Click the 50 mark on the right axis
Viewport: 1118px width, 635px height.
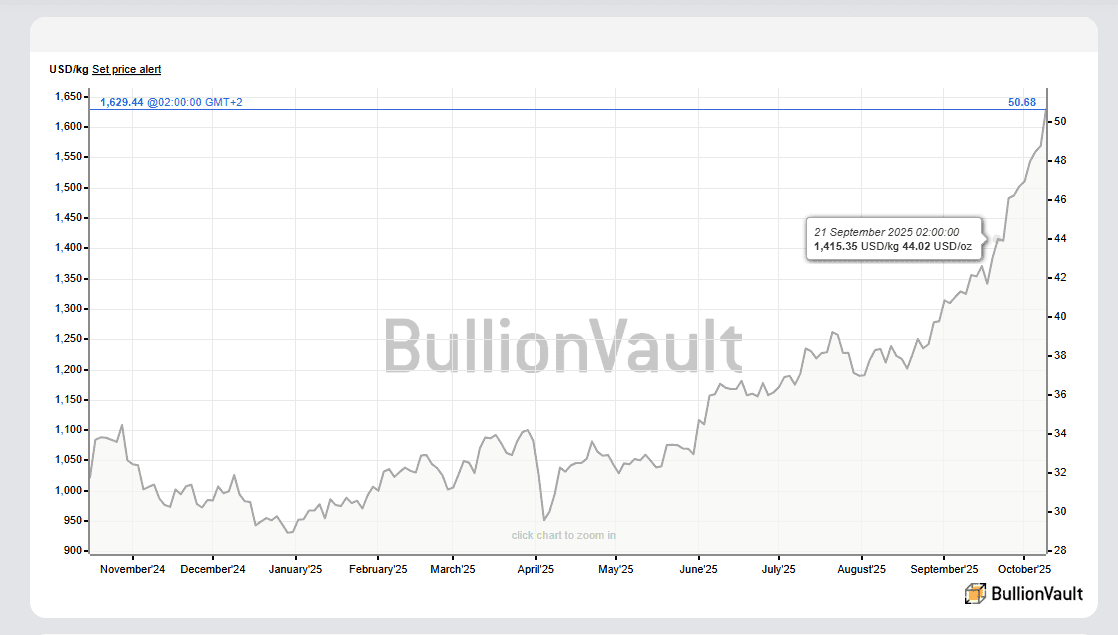pos(1060,122)
